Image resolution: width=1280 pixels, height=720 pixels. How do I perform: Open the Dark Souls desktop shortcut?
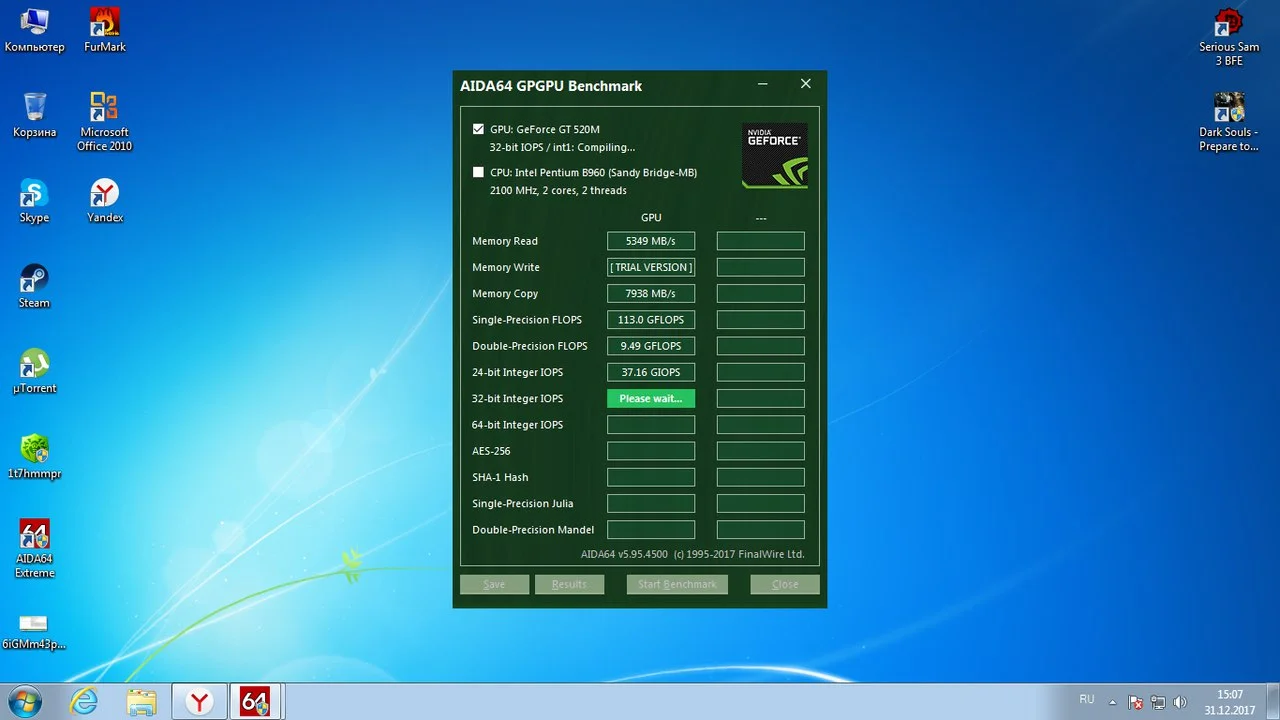[x=1228, y=108]
